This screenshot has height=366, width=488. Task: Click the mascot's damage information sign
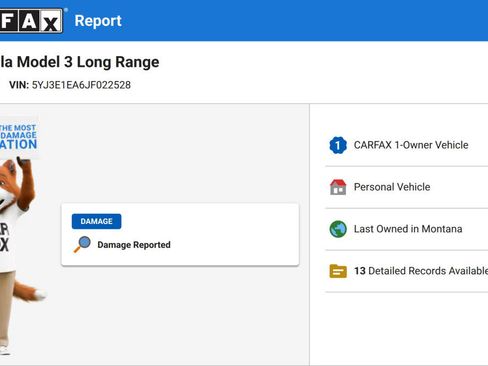19,137
